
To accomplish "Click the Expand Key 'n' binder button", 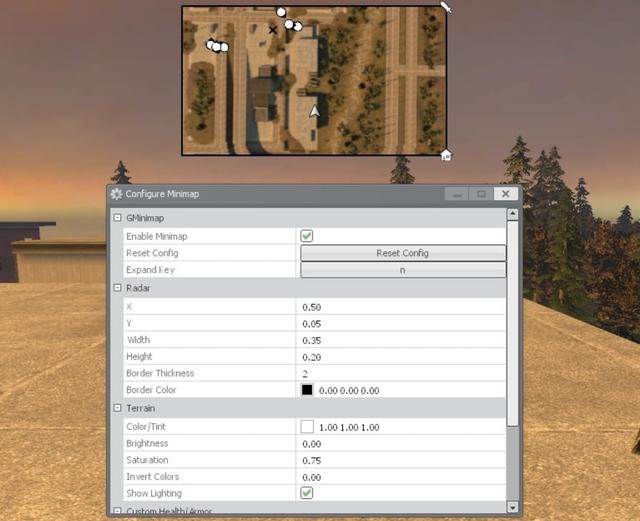I will click(x=402, y=270).
